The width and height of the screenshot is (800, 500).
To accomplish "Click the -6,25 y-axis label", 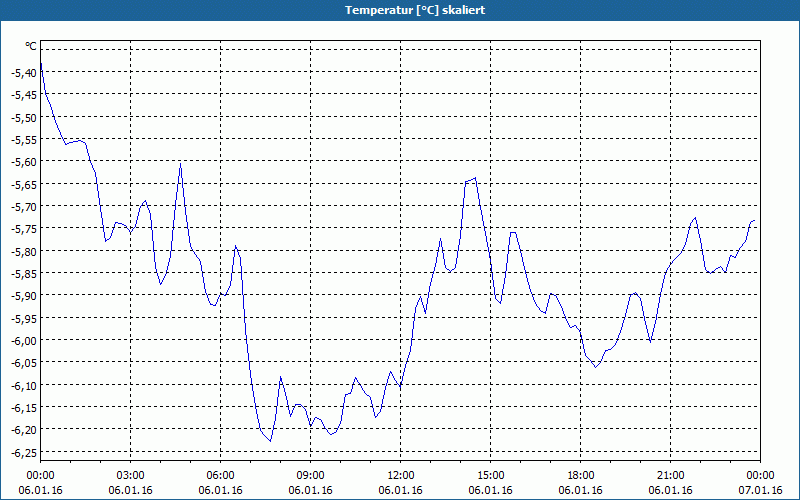I will pos(23,452).
